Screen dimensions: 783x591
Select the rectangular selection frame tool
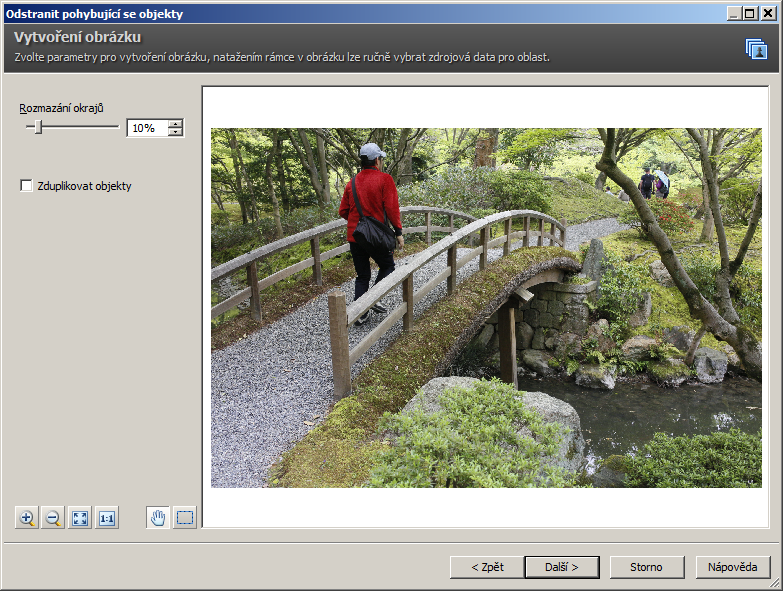[185, 518]
